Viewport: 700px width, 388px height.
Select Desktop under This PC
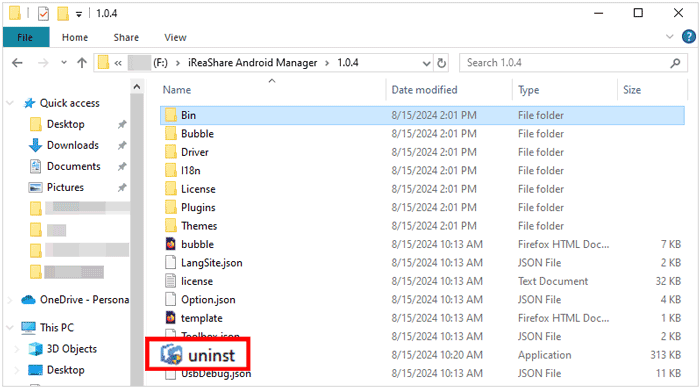pyautogui.click(x=66, y=370)
